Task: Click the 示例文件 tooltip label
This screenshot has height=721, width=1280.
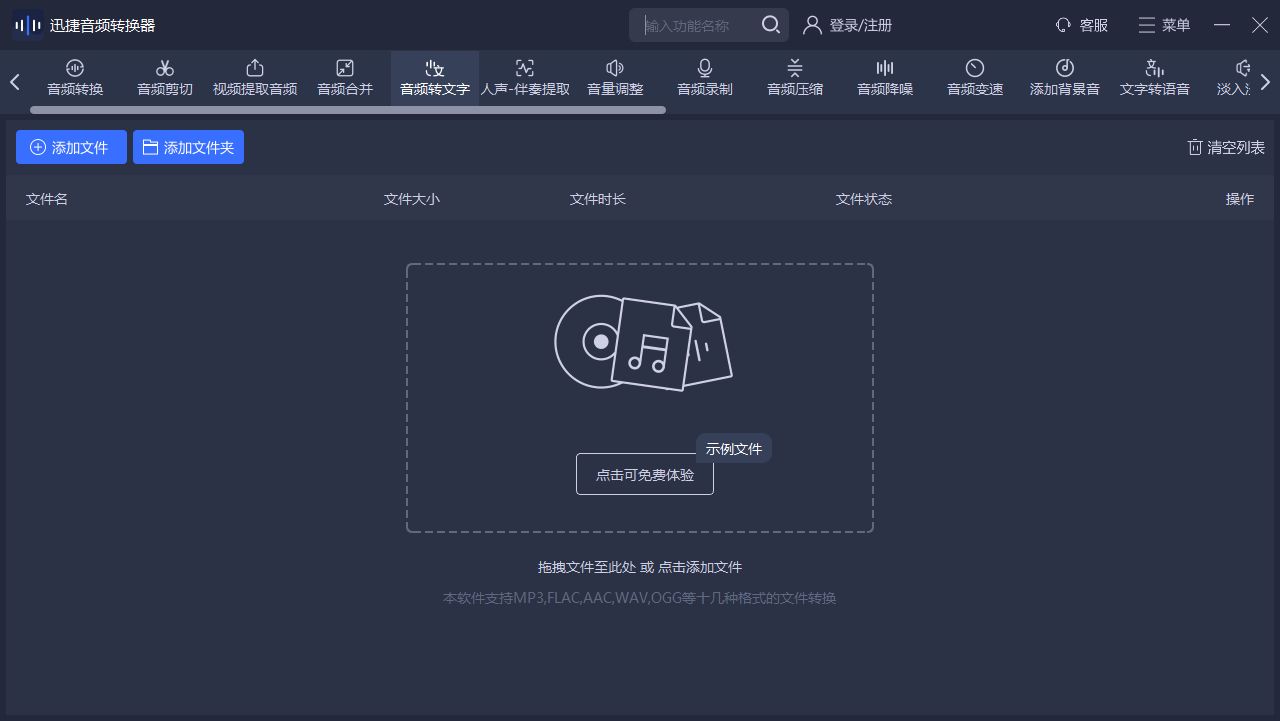Action: click(x=734, y=449)
